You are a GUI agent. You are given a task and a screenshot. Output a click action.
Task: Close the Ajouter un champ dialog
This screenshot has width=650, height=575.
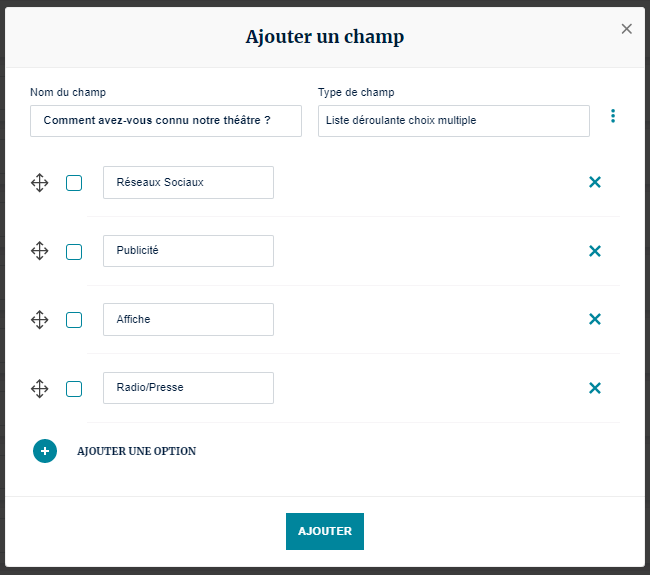tap(627, 29)
